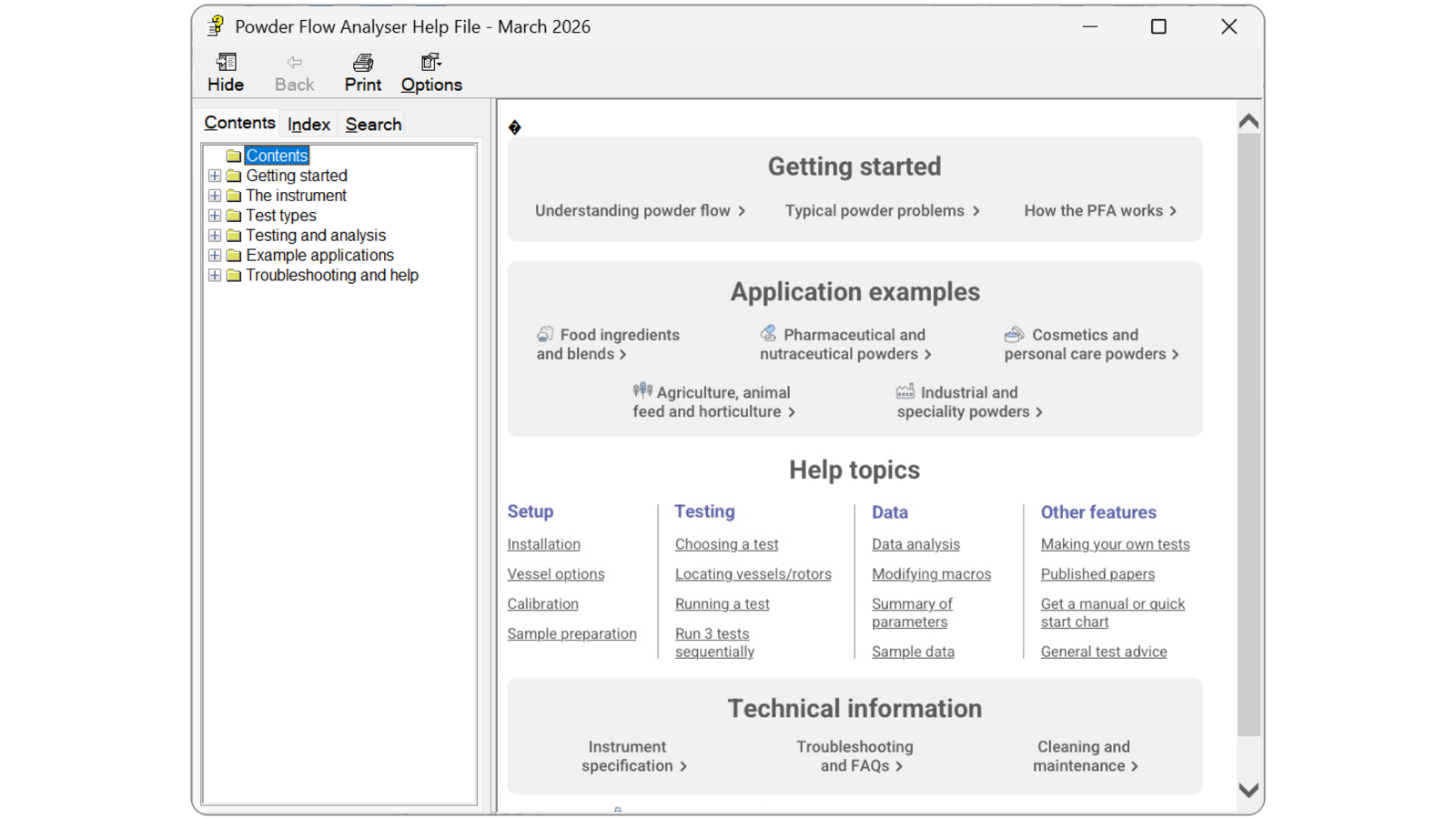Click the vertical scrollbar thumb in help pane
The image size is (1456, 819).
pos(1249,435)
